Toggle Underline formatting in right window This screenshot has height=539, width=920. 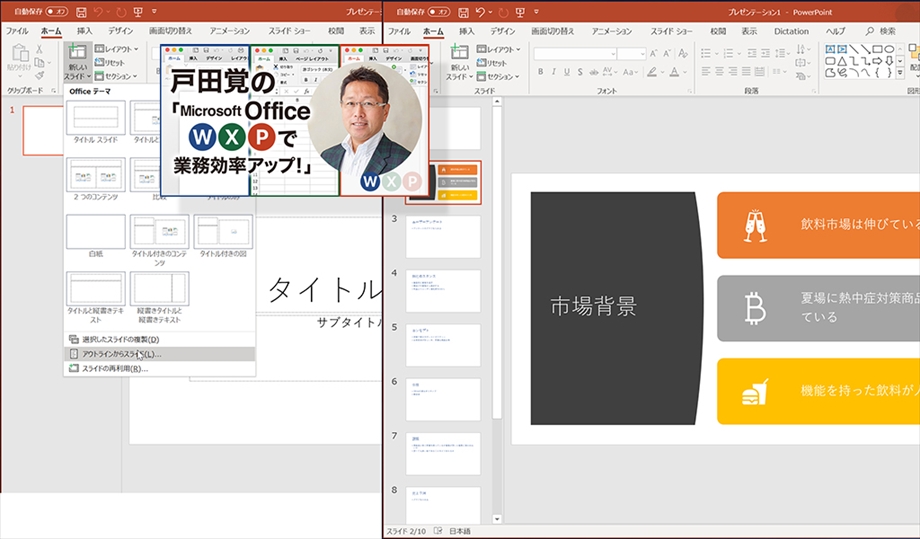566,72
